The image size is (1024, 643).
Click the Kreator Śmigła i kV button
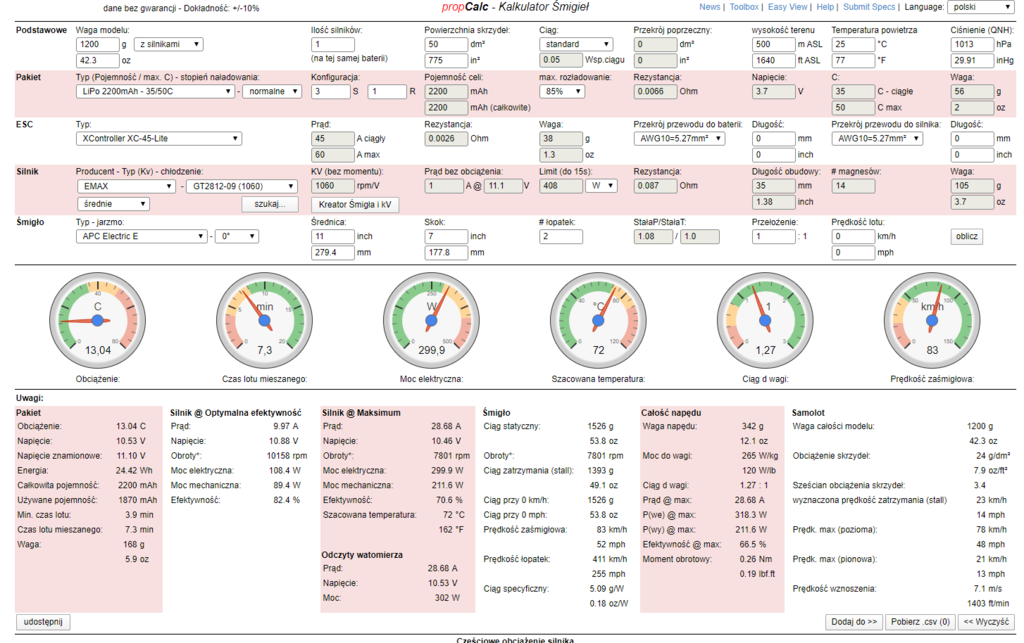point(357,204)
